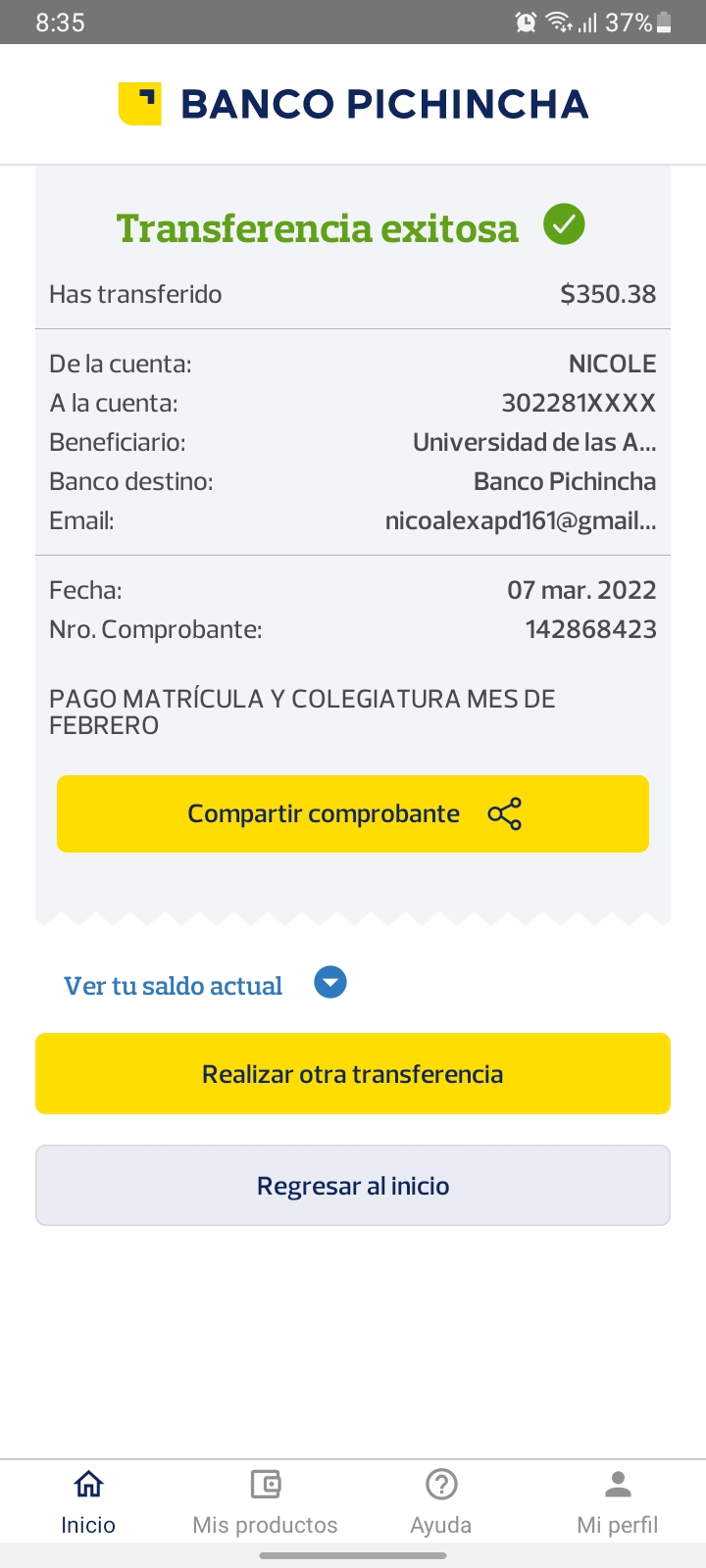This screenshot has width=706, height=1568.
Task: Open Ver tu saldo actual link
Action: click(x=174, y=986)
